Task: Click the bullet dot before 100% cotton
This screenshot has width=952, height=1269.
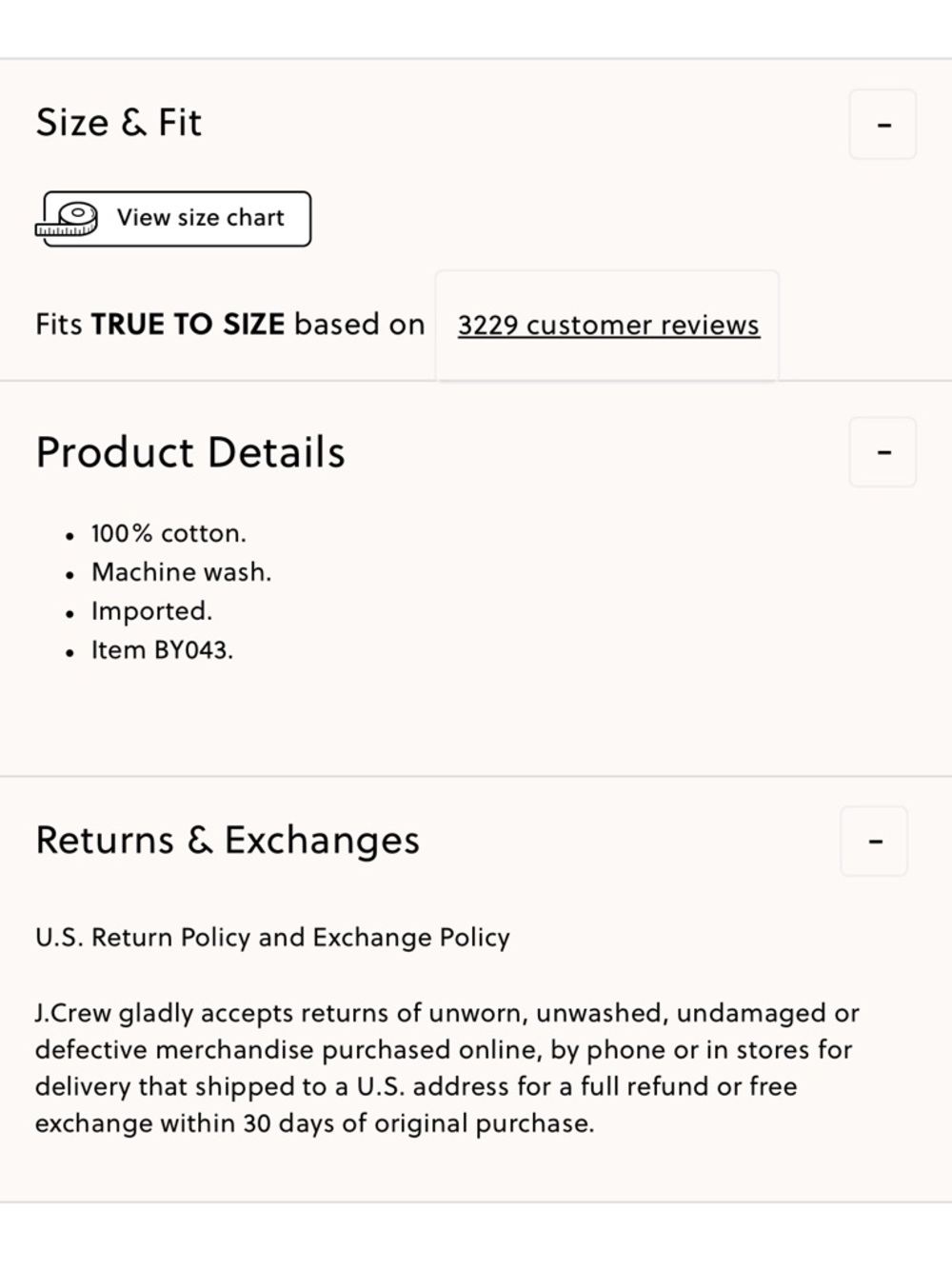Action: pyautogui.click(x=69, y=537)
